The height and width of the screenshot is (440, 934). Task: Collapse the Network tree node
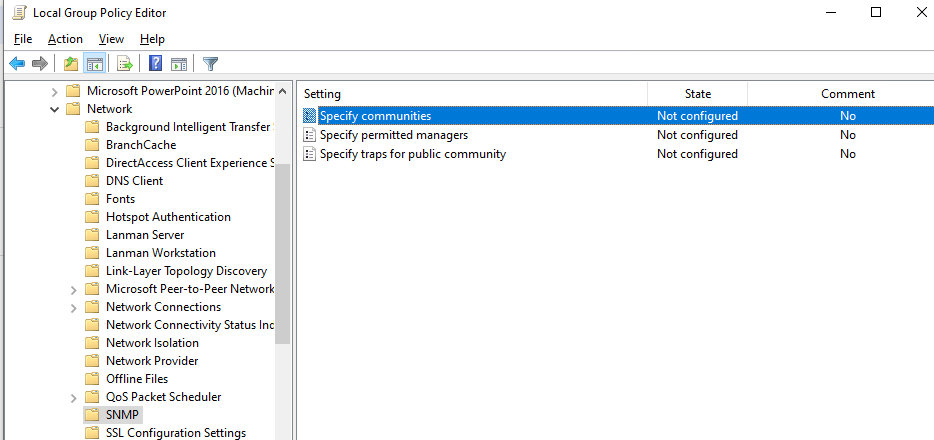pyautogui.click(x=55, y=109)
